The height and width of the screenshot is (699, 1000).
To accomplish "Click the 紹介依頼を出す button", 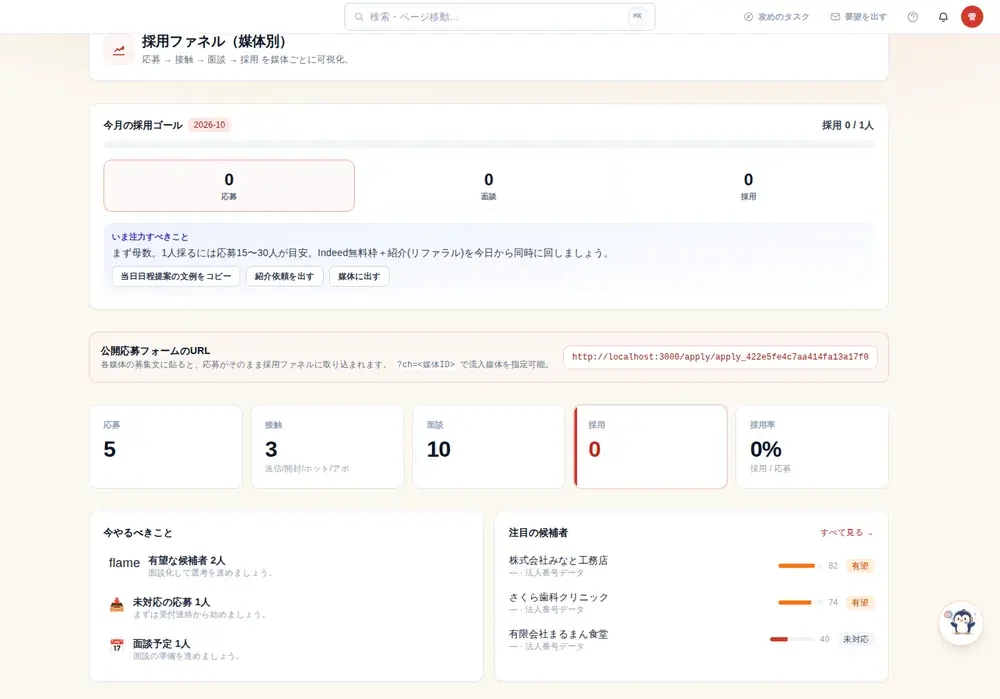I will (284, 276).
